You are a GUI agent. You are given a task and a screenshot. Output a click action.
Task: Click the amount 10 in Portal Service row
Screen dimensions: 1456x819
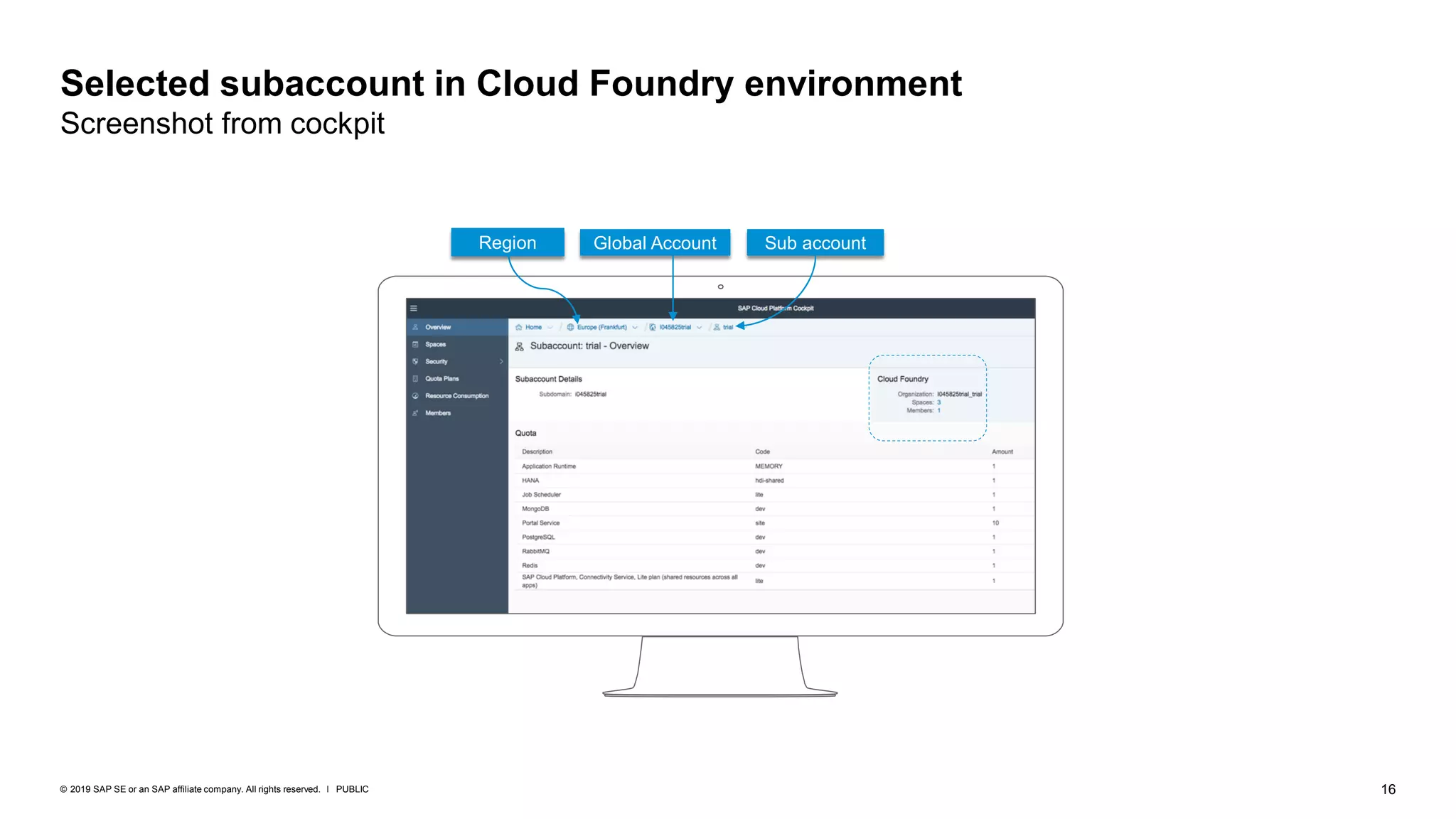tap(995, 523)
